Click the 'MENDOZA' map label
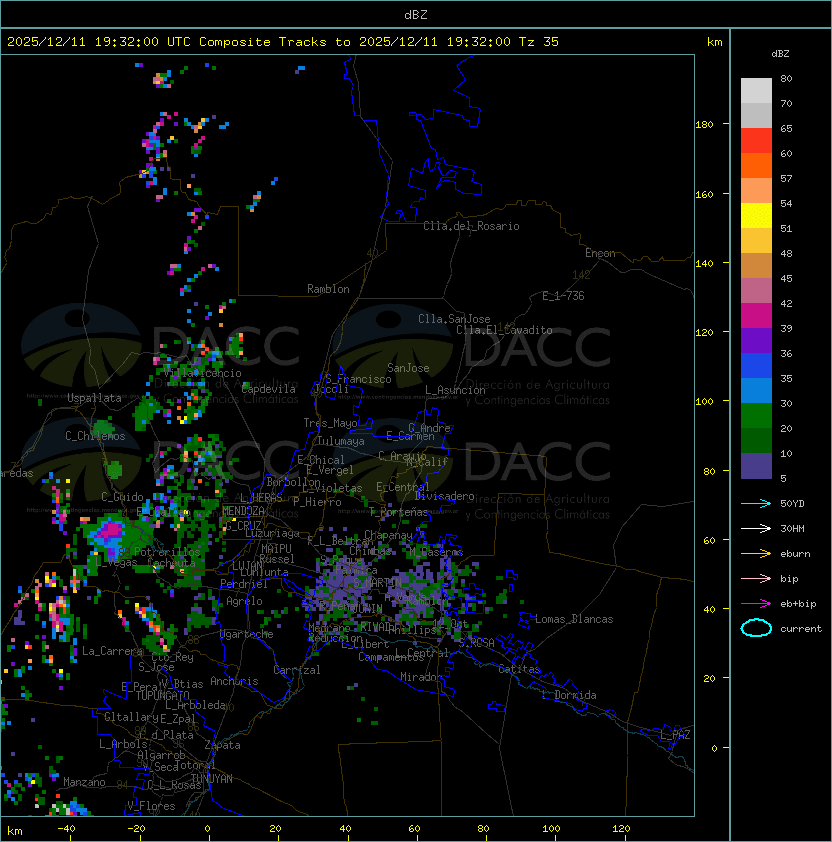The image size is (832, 842). (243, 511)
